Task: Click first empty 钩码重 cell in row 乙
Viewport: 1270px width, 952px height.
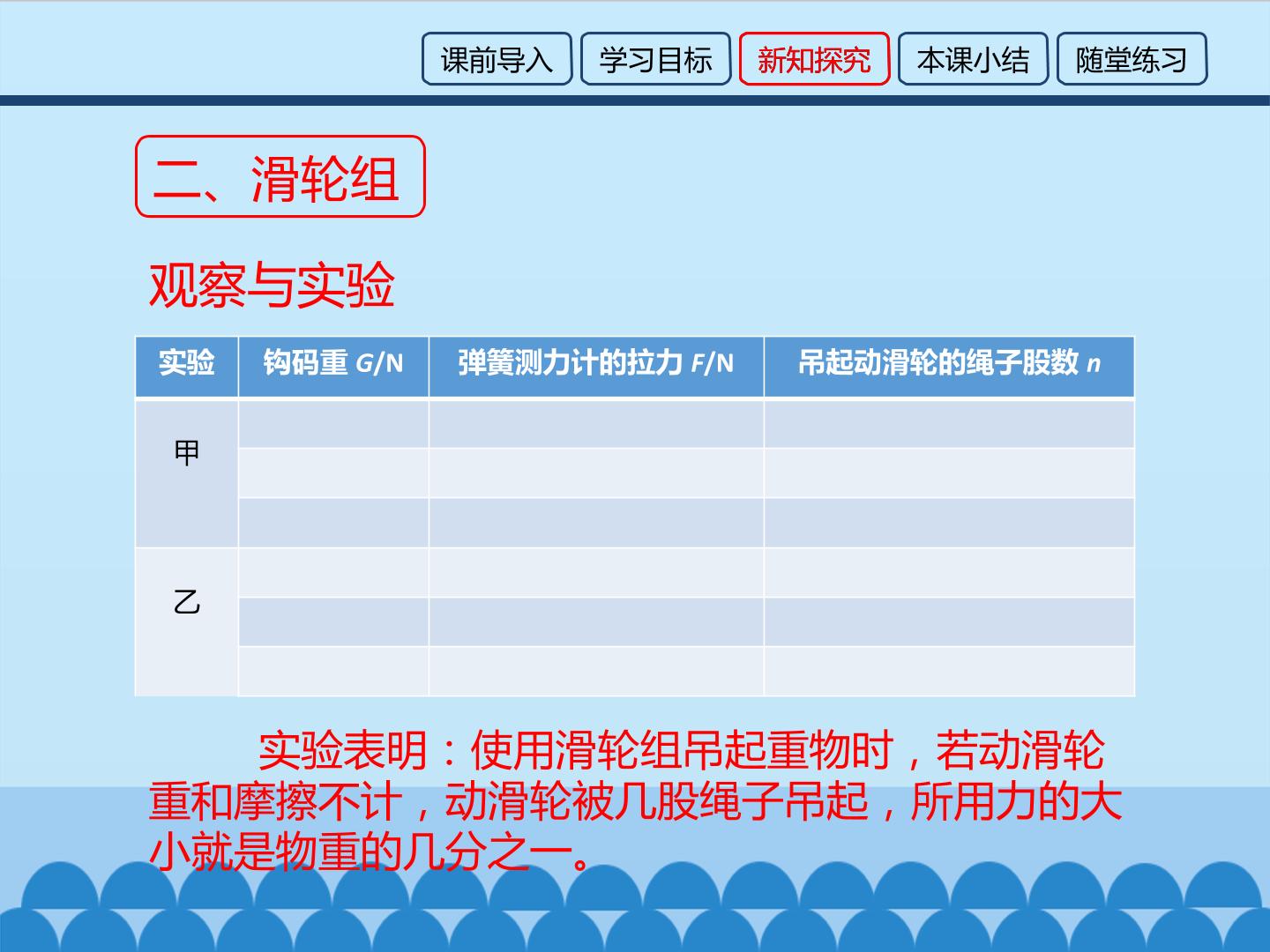Action: tap(333, 572)
